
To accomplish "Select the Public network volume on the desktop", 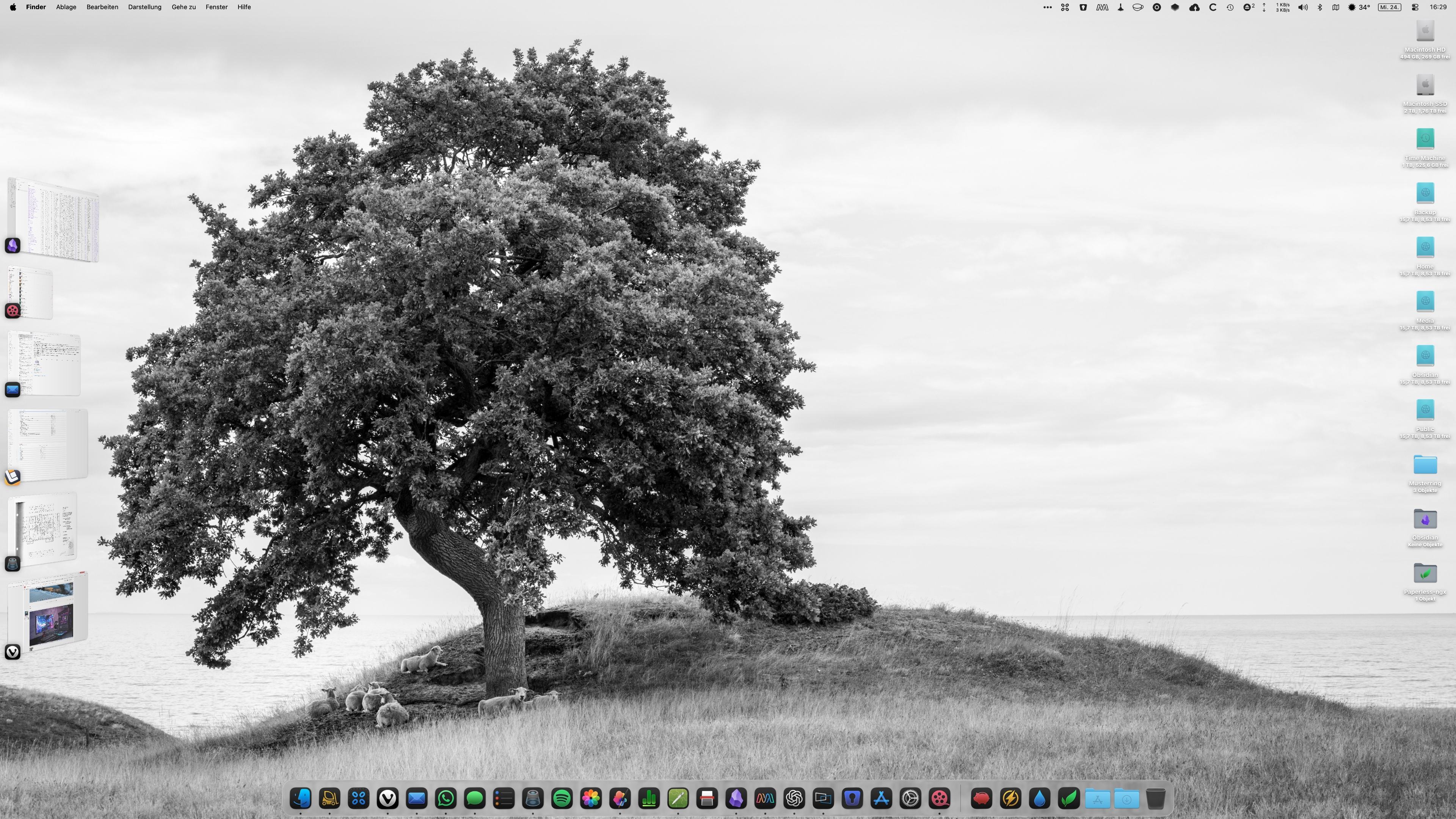I will pyautogui.click(x=1425, y=418).
